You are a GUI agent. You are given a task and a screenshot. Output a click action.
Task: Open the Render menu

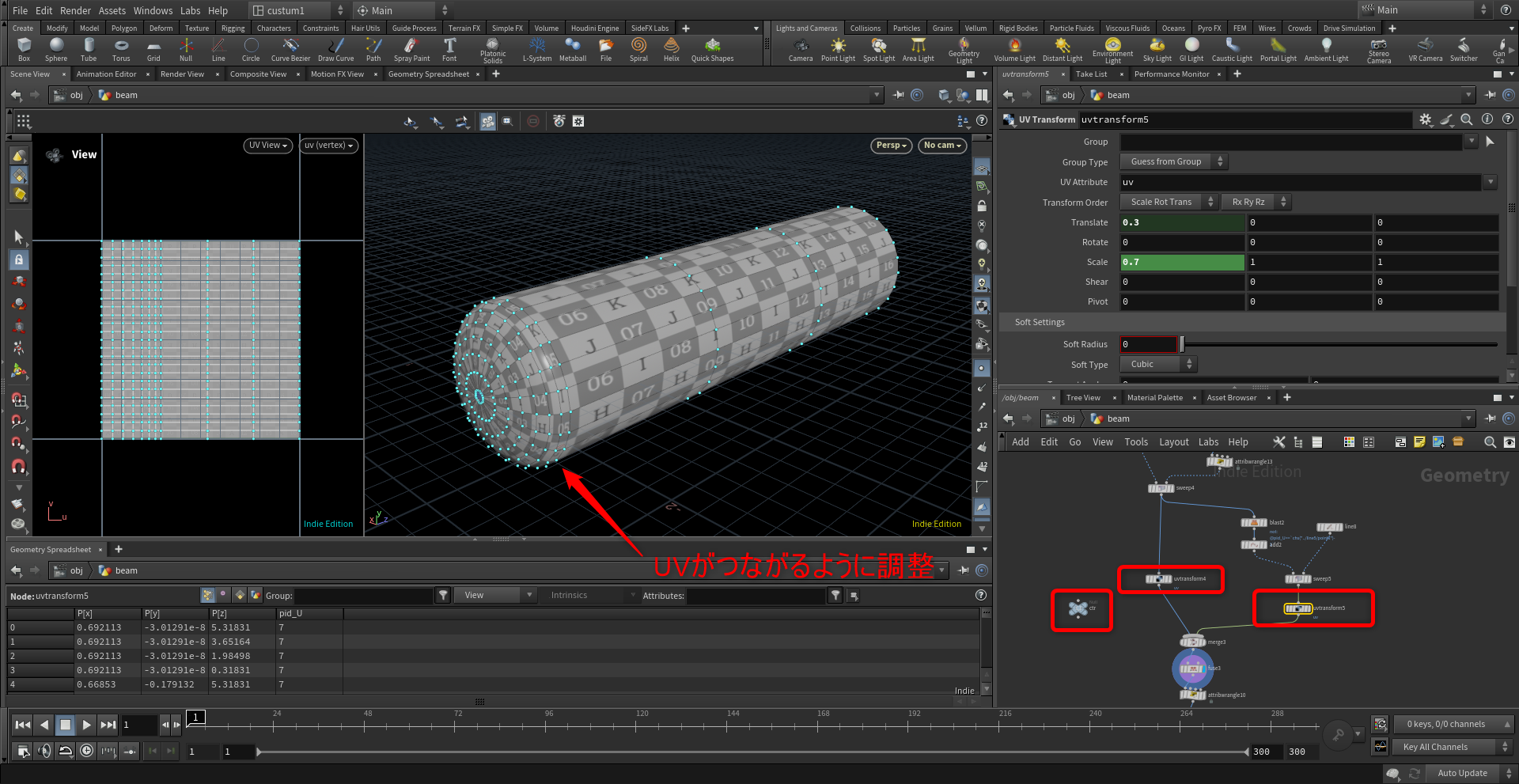(75, 10)
